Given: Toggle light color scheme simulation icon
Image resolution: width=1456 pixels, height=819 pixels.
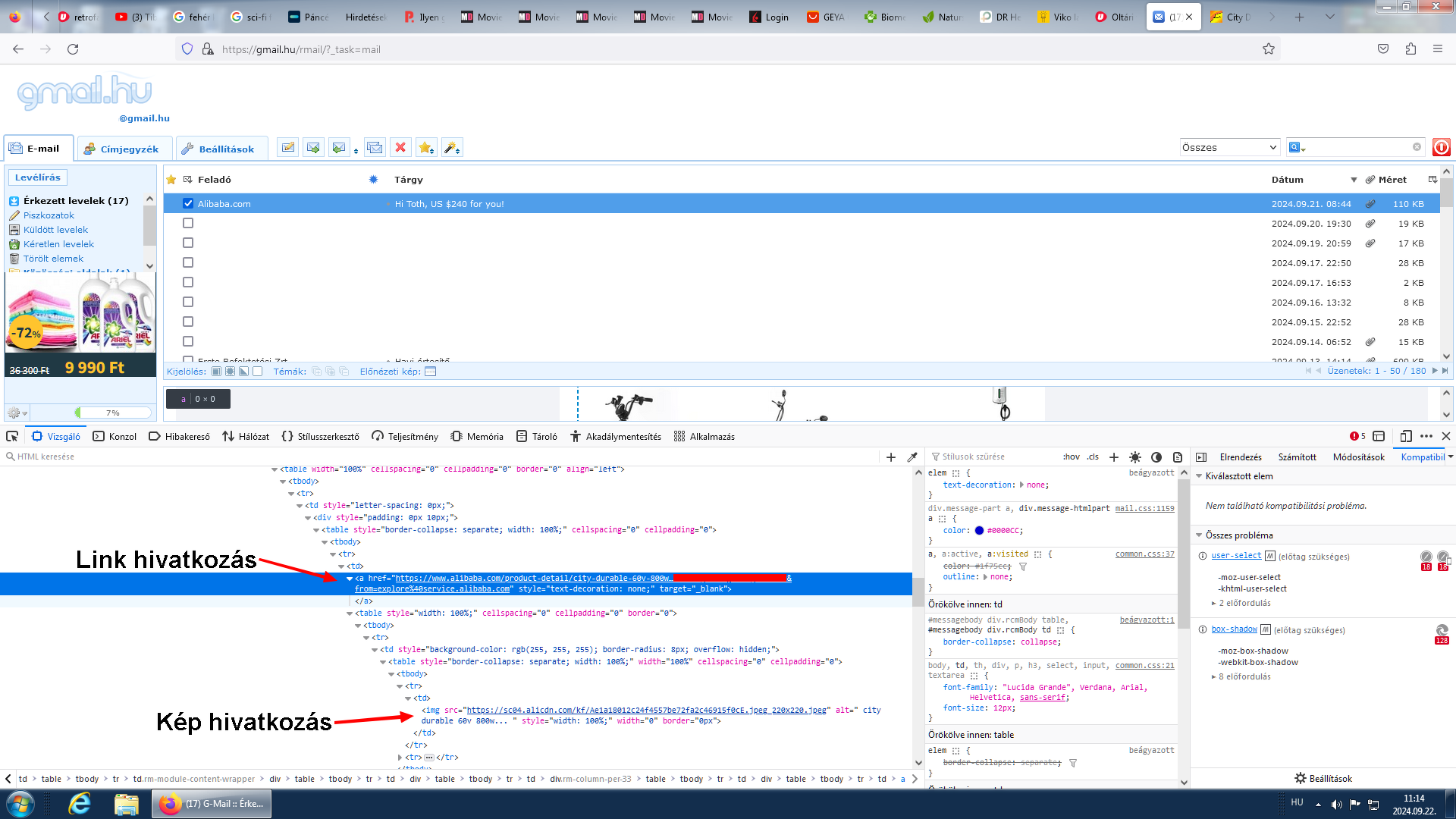Looking at the screenshot, I should tap(1135, 457).
